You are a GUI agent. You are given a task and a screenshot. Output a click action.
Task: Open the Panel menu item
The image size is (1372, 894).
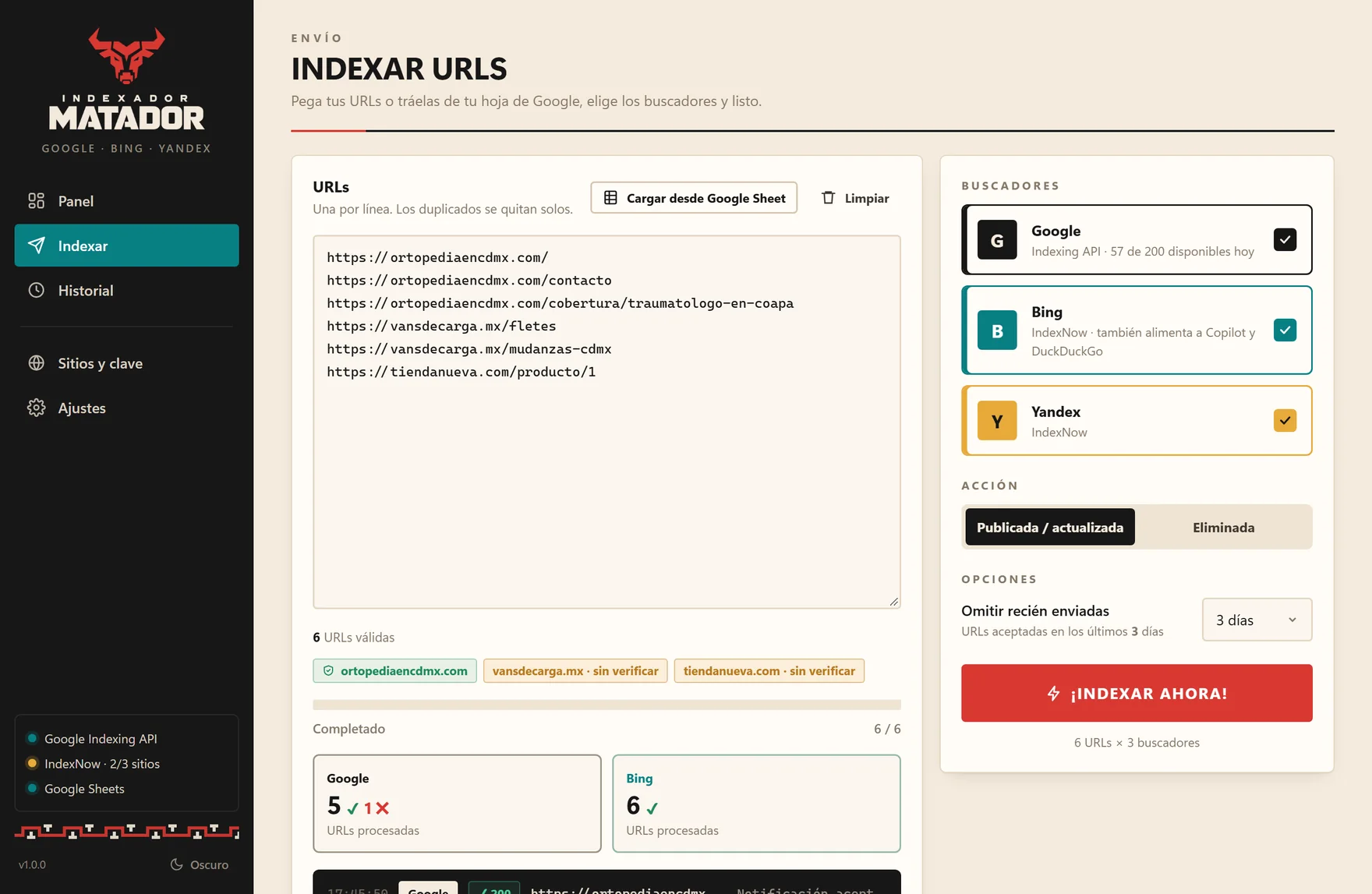126,201
